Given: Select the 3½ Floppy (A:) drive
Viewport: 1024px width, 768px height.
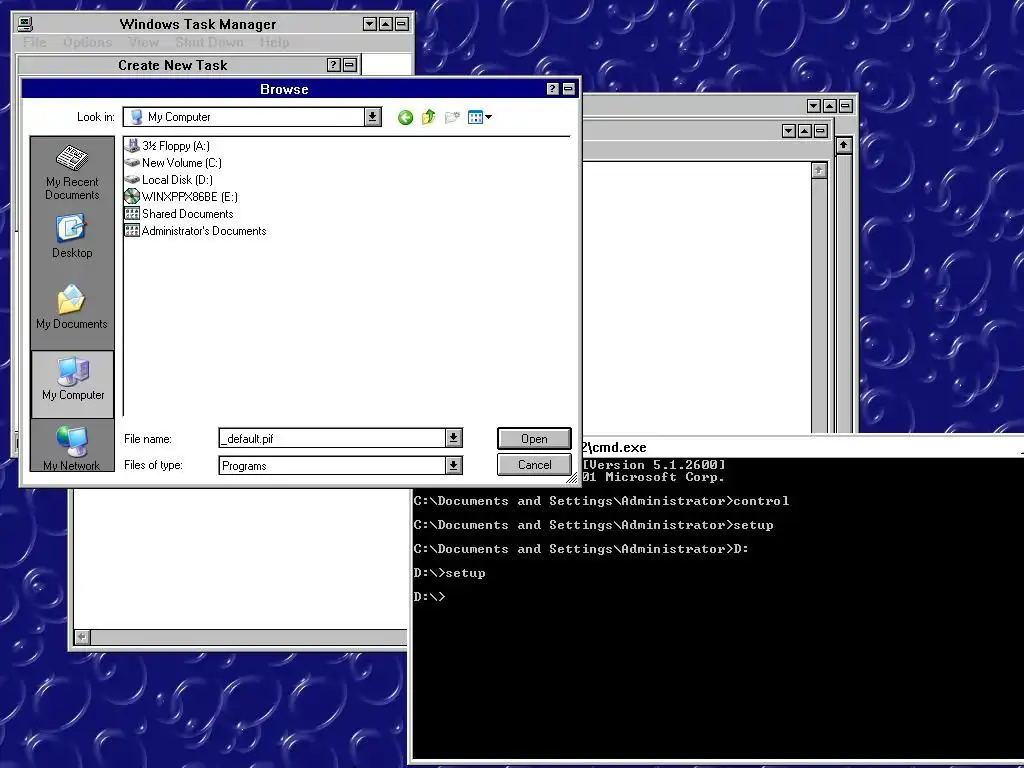Looking at the screenshot, I should 167,146.
